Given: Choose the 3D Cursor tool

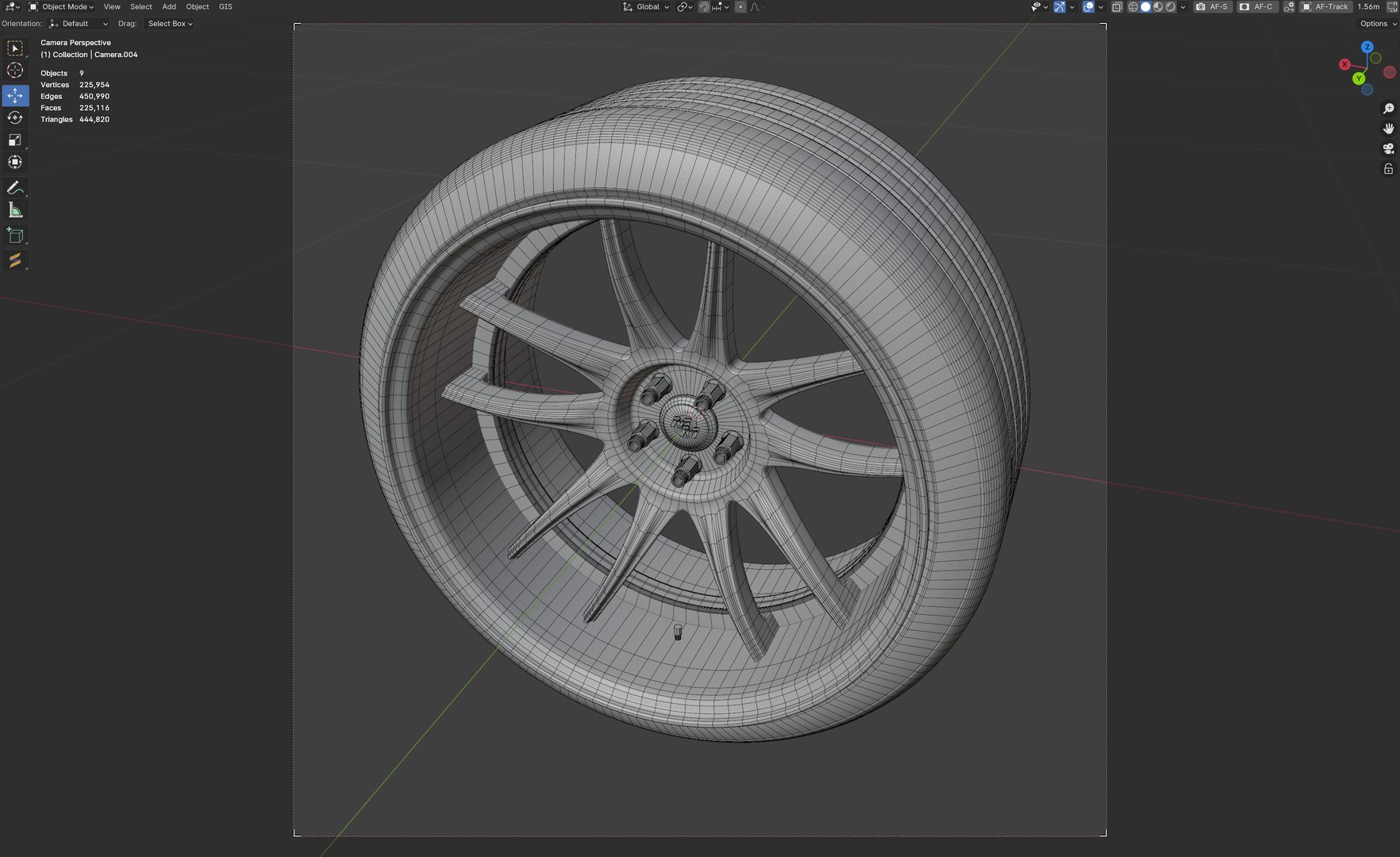Looking at the screenshot, I should tap(15, 71).
